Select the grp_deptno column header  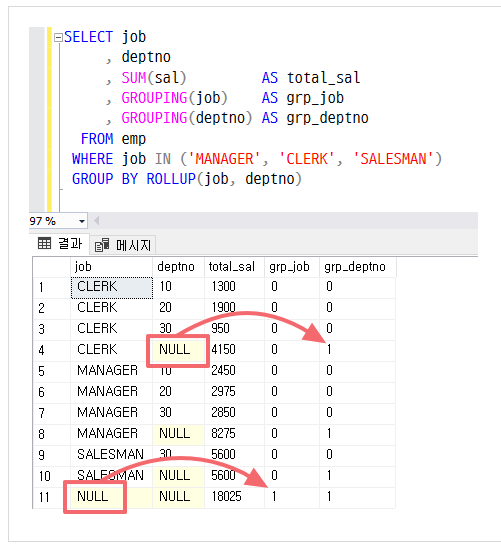(x=358, y=267)
